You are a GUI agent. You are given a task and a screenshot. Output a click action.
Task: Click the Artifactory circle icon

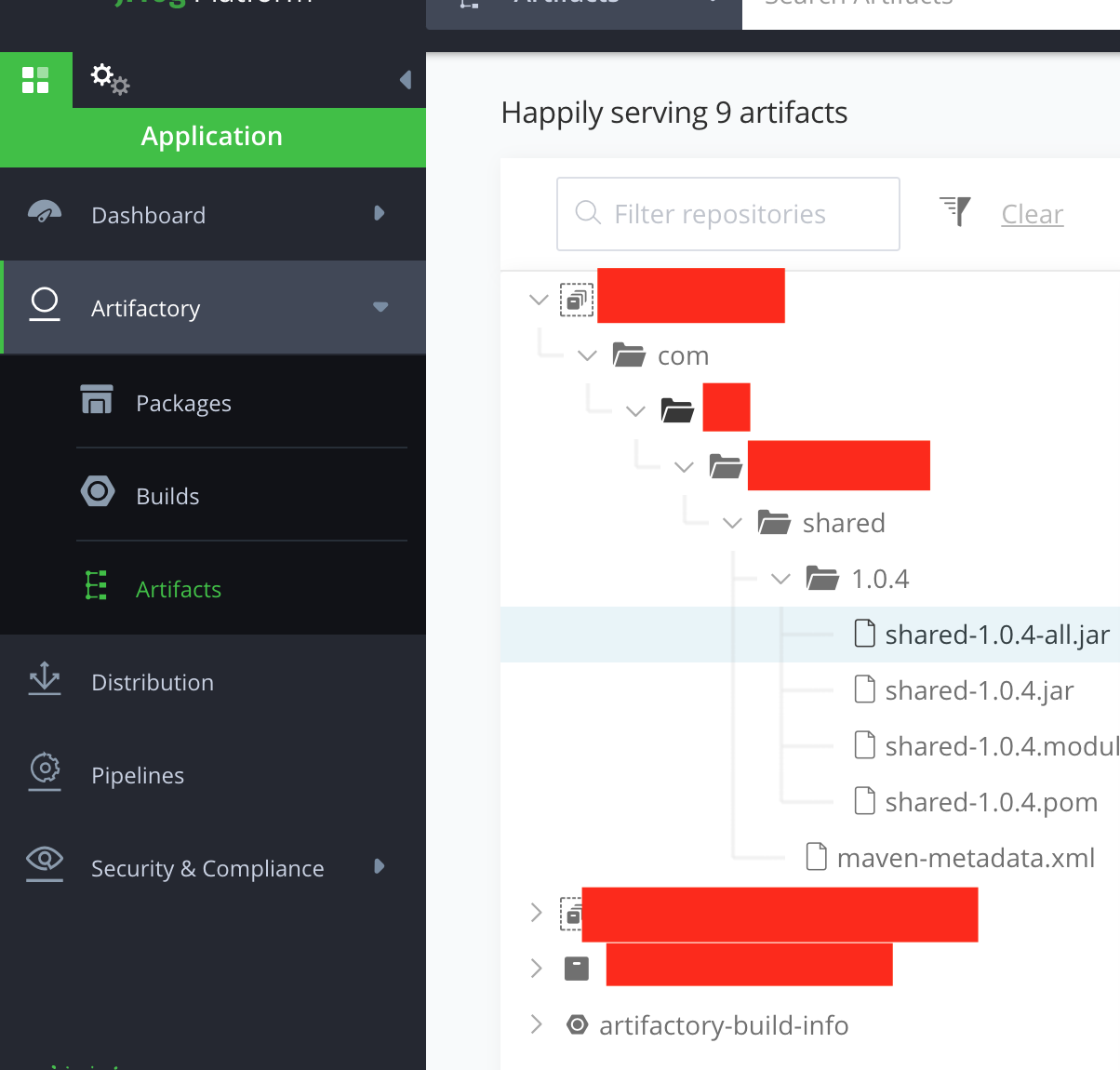(45, 304)
